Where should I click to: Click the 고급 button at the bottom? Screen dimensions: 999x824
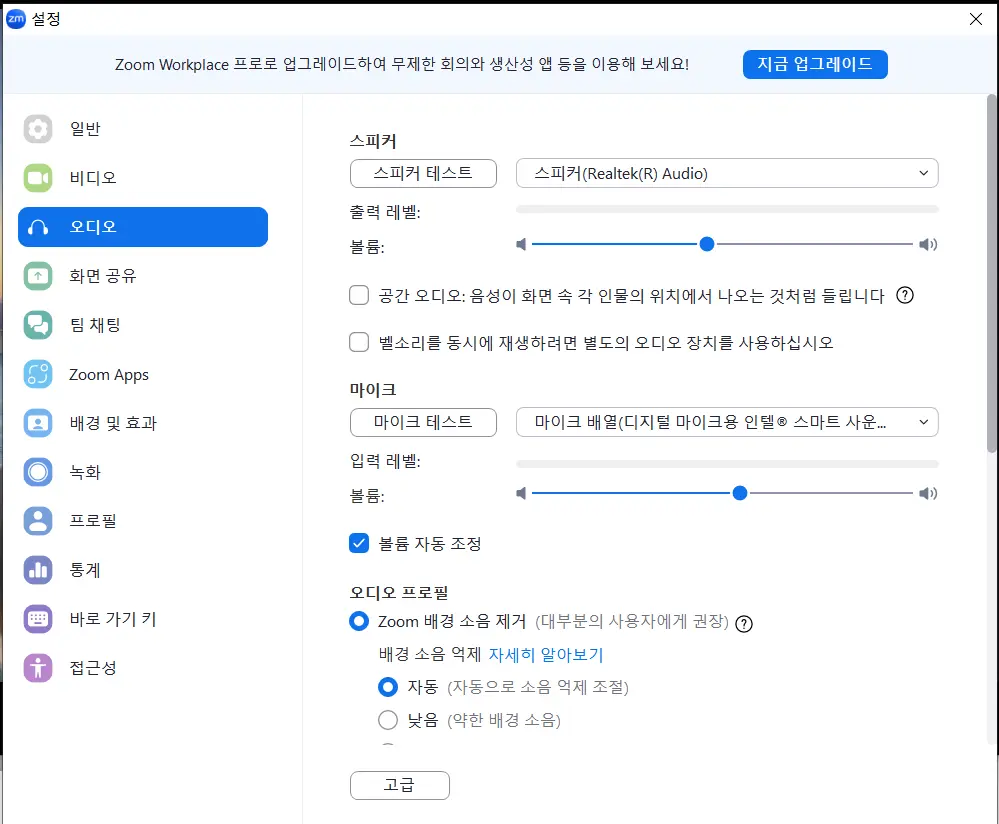click(399, 785)
